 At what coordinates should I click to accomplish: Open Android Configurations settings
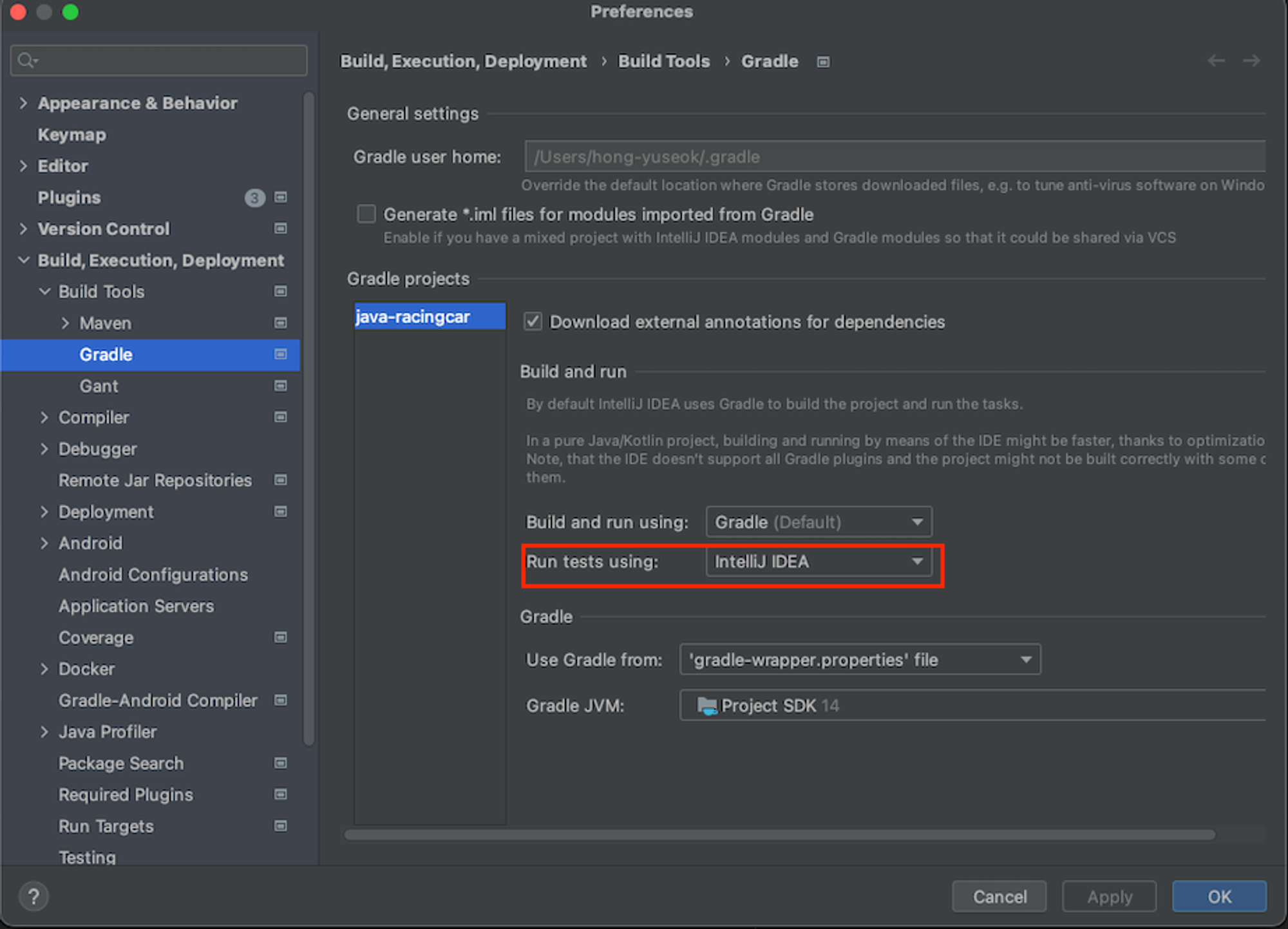[x=153, y=574]
